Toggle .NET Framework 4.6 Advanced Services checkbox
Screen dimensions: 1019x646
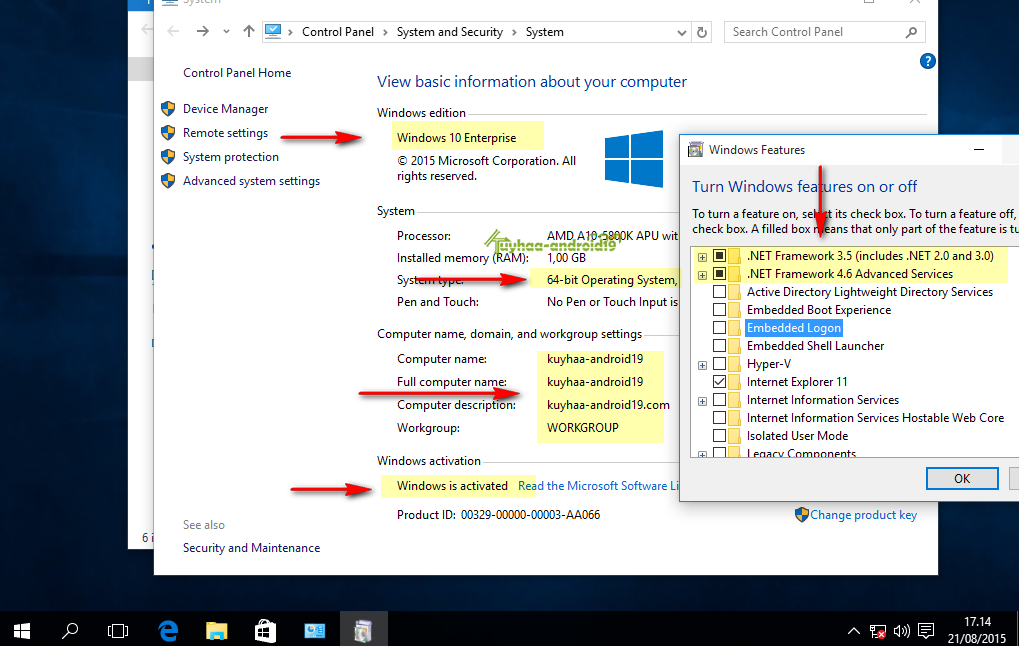click(719, 274)
